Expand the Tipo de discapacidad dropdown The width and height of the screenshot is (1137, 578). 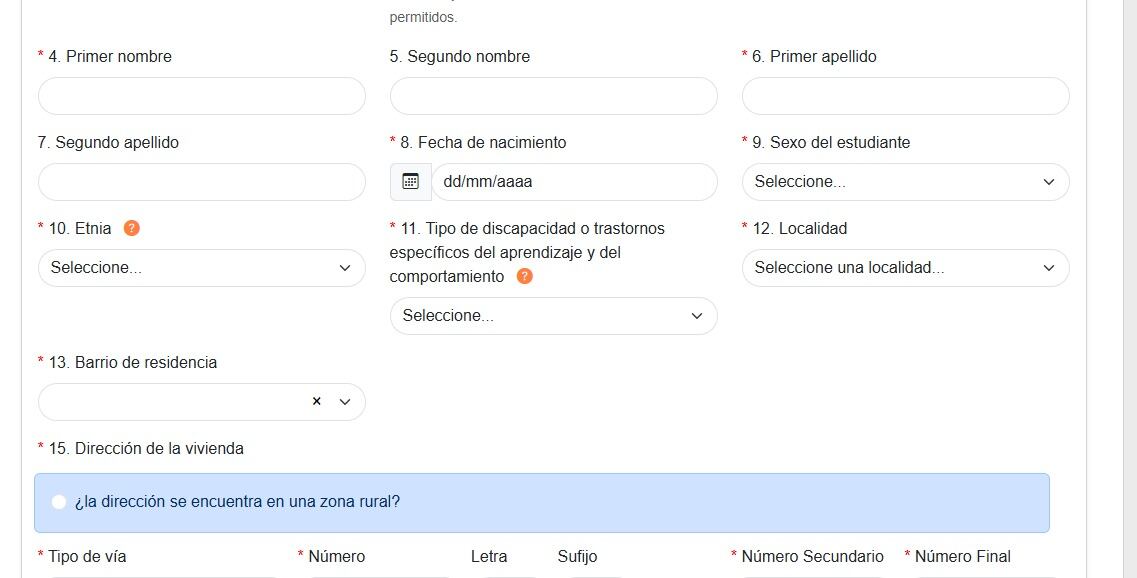pyautogui.click(x=553, y=316)
